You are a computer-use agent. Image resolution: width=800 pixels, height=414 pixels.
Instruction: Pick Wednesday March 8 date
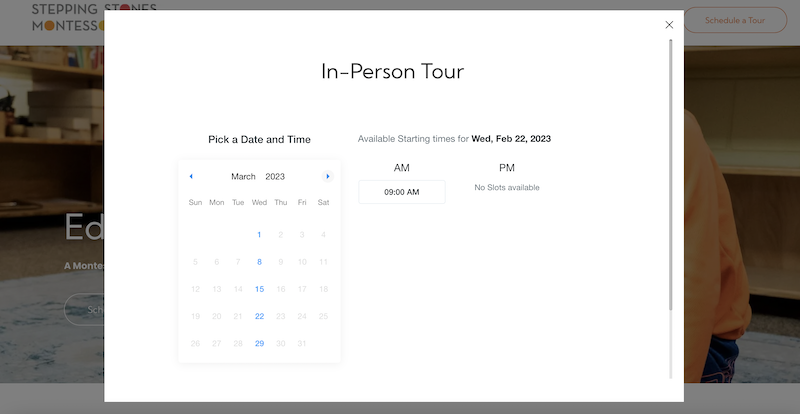pos(259,262)
